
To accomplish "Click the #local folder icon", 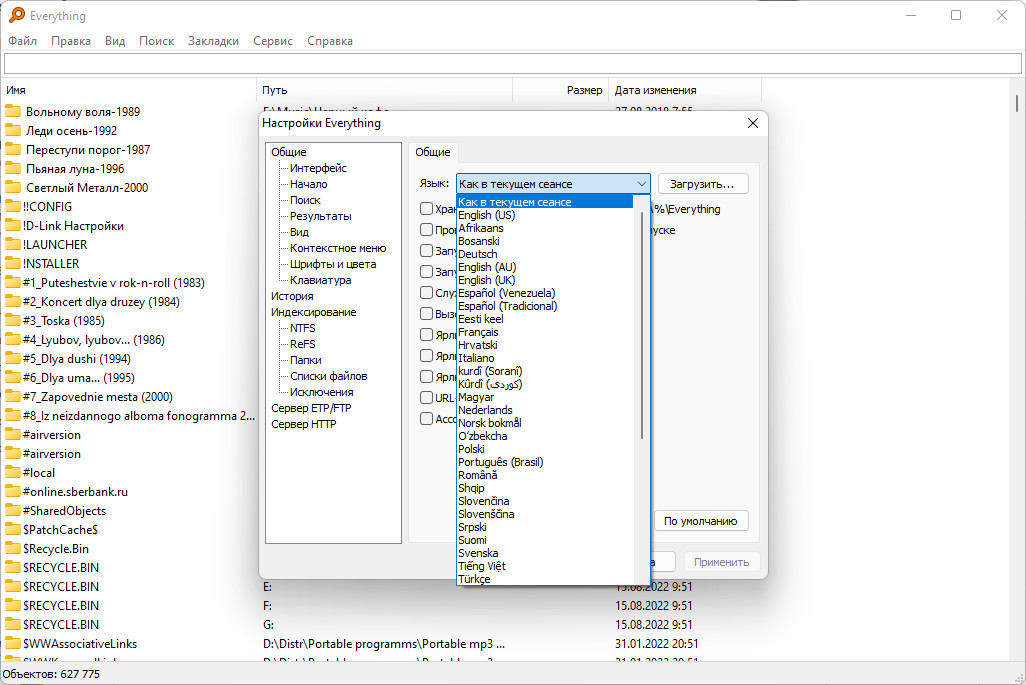I will click(13, 473).
